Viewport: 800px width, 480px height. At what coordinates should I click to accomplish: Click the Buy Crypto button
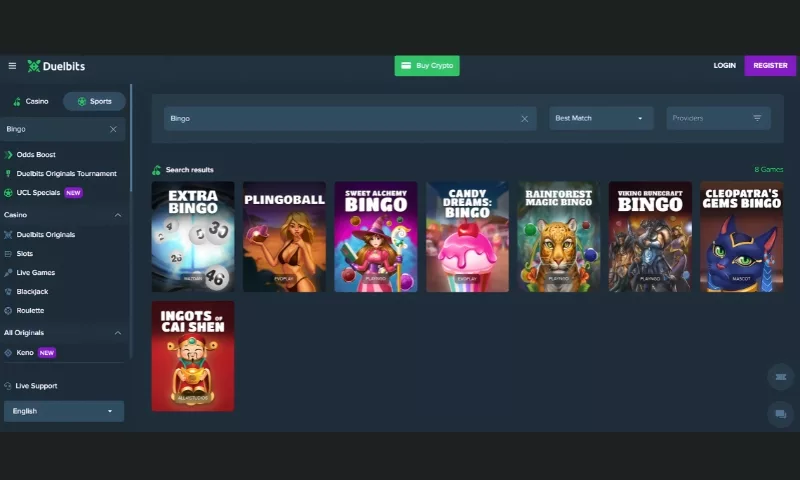tap(427, 66)
